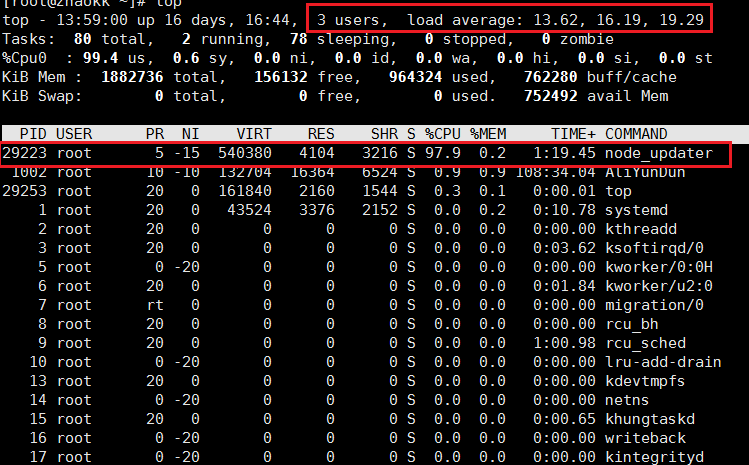Select the node_updater process name
749x465 pixels.
tap(659, 153)
